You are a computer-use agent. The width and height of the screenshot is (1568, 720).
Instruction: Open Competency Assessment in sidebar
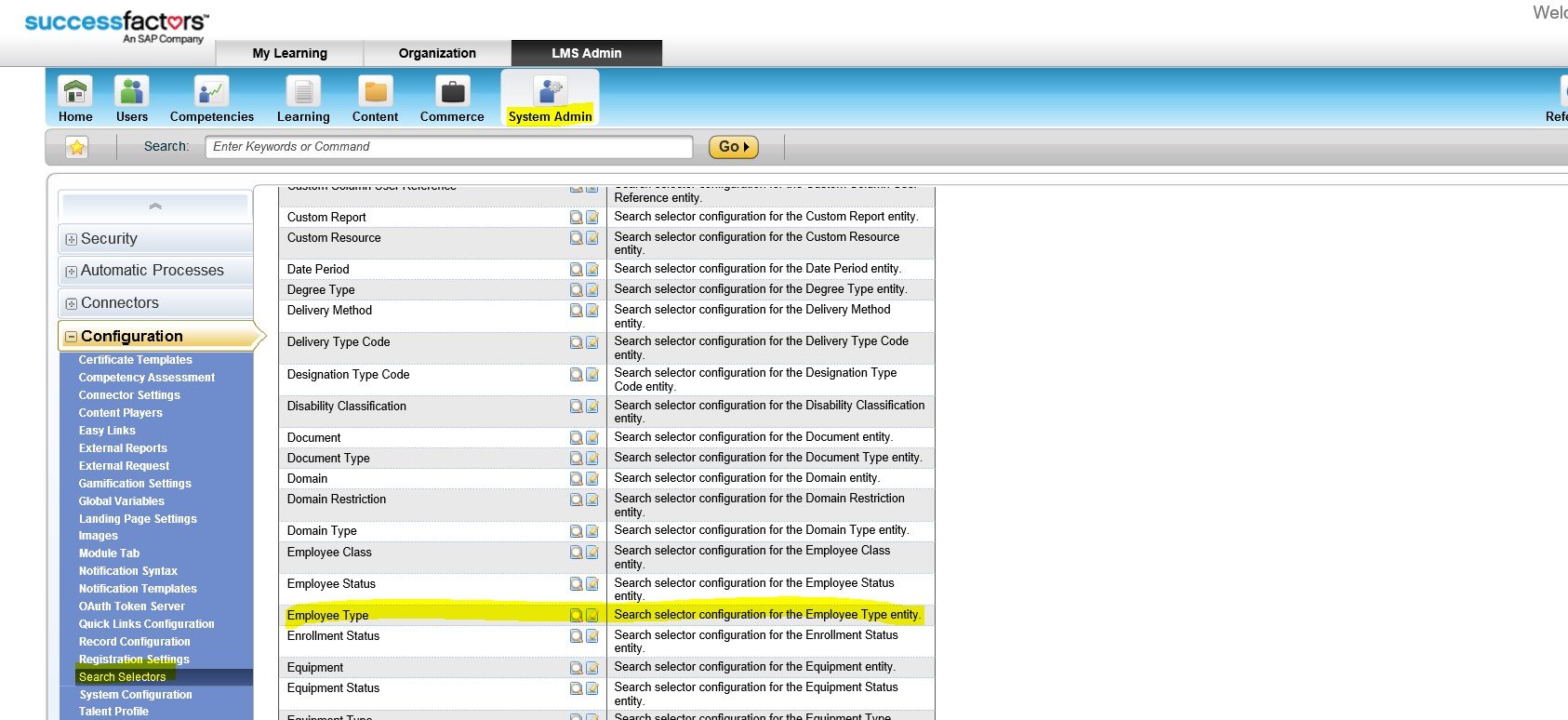[146, 378]
